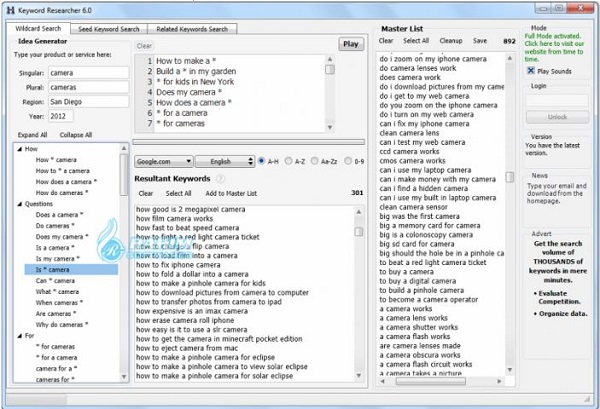Select 'Does a camera *' tree item
The width and height of the screenshot is (600, 409).
point(60,215)
